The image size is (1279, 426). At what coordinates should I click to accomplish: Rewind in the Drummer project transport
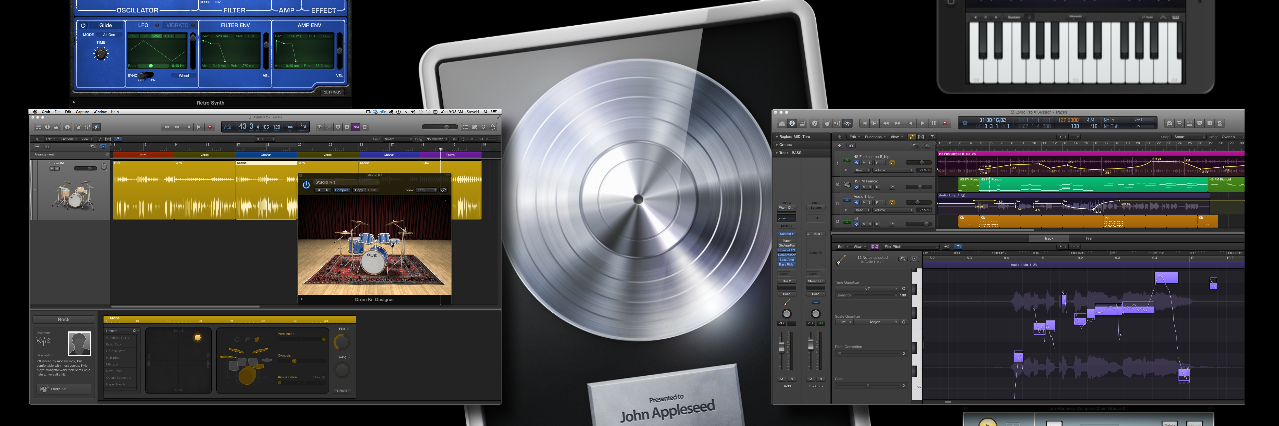click(167, 127)
